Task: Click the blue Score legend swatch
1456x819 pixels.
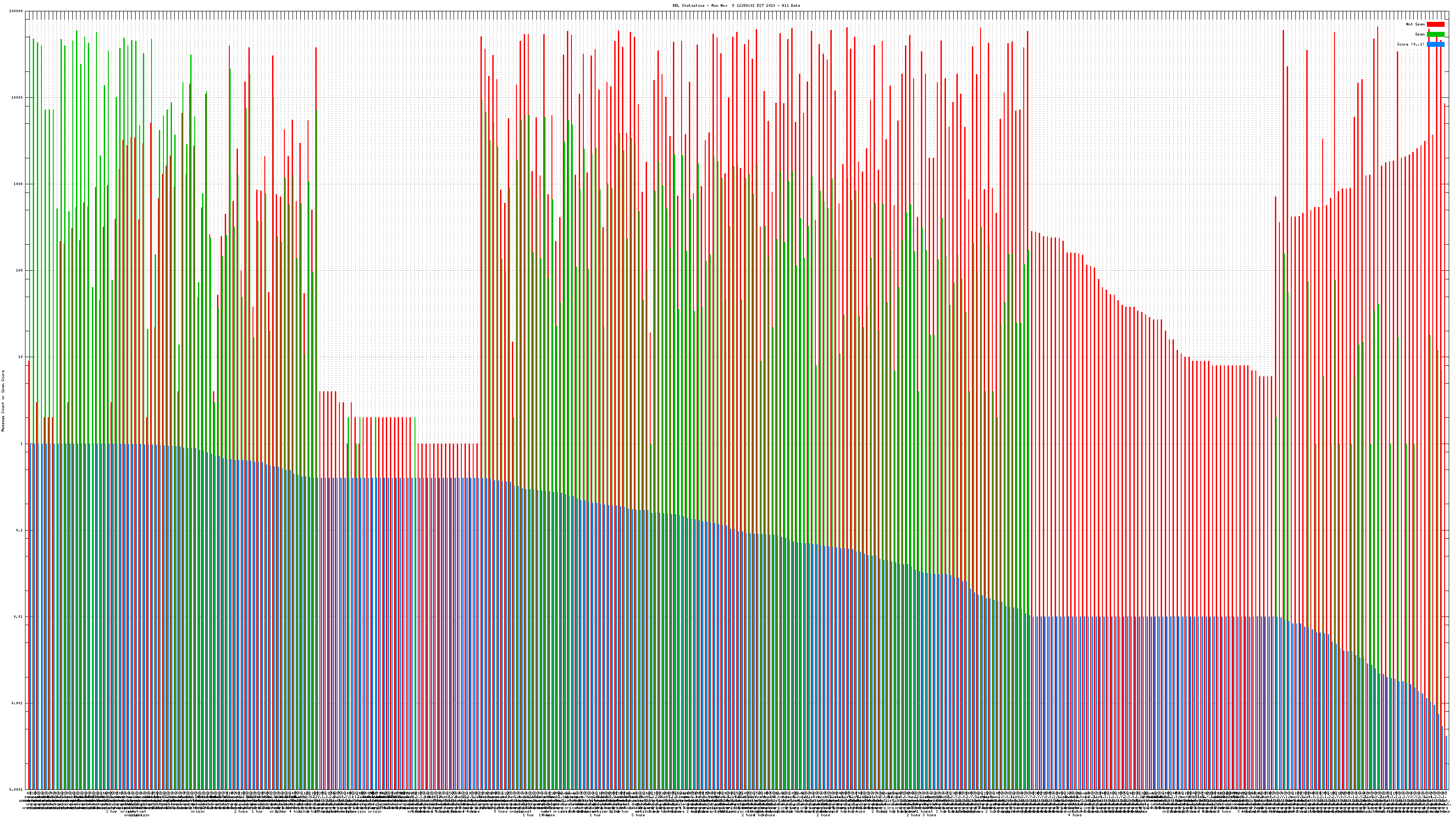Action: [1435, 44]
